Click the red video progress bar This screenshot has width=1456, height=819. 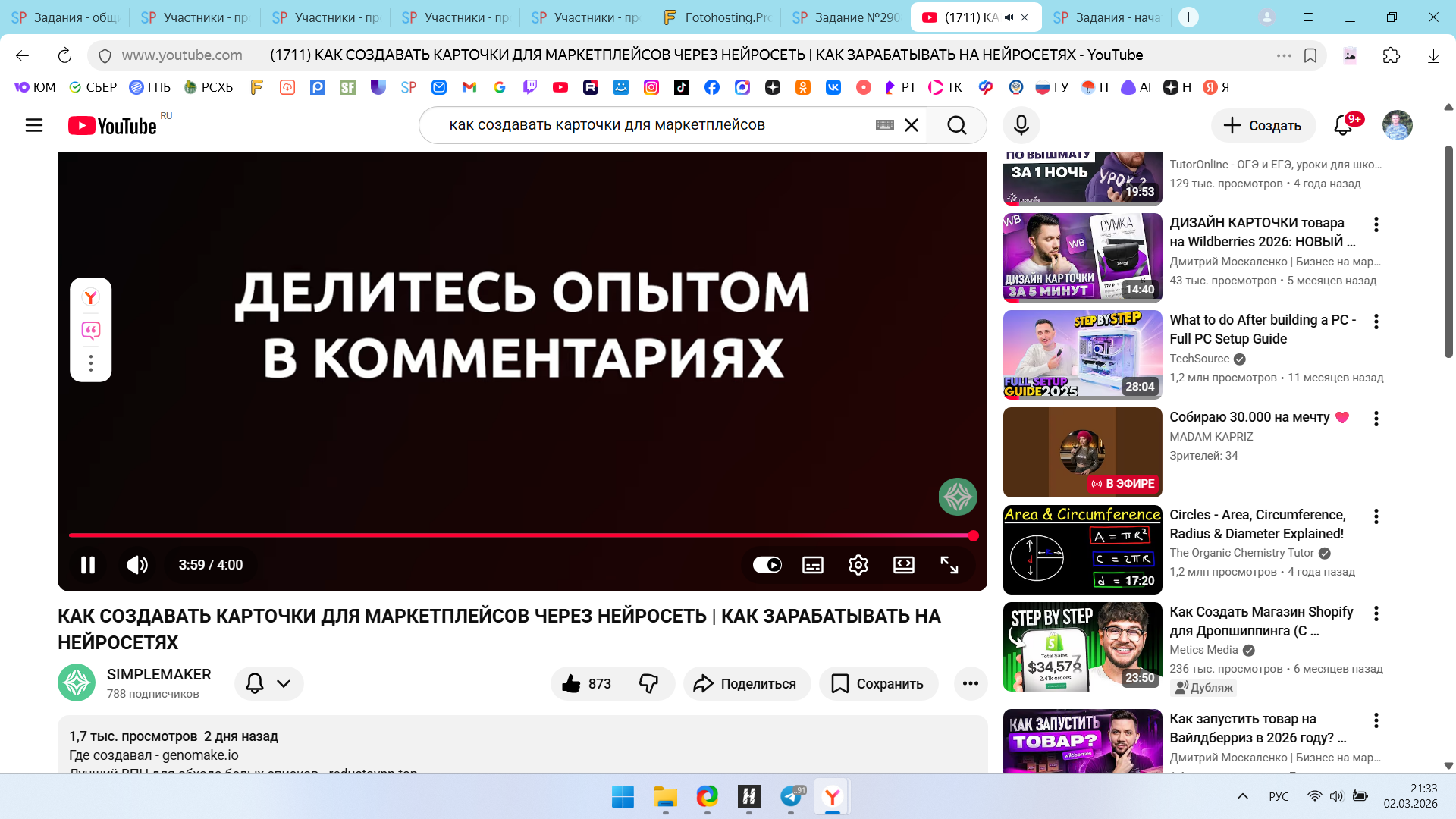coord(520,535)
